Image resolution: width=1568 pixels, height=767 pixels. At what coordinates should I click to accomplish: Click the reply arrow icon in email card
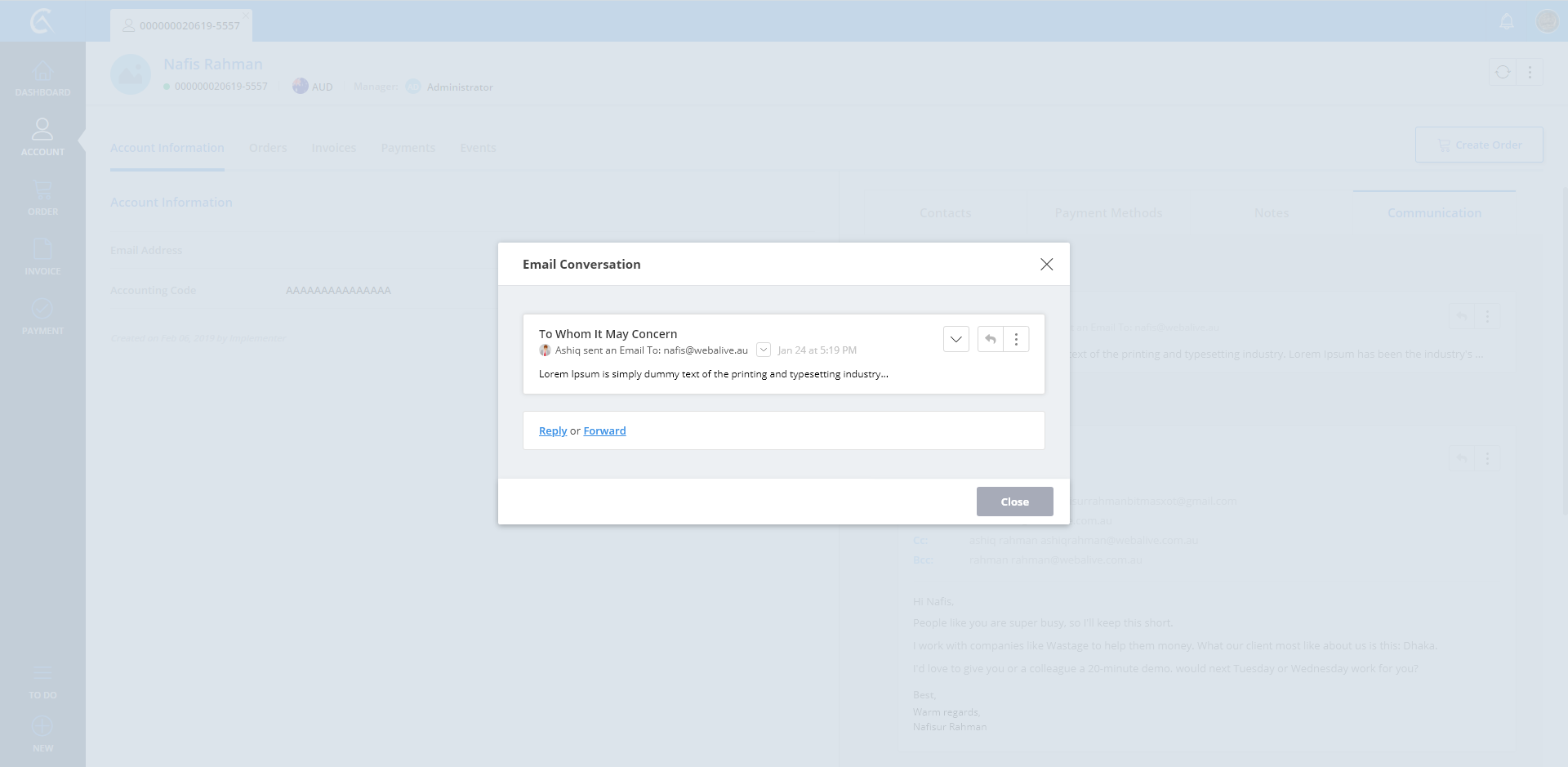click(990, 339)
